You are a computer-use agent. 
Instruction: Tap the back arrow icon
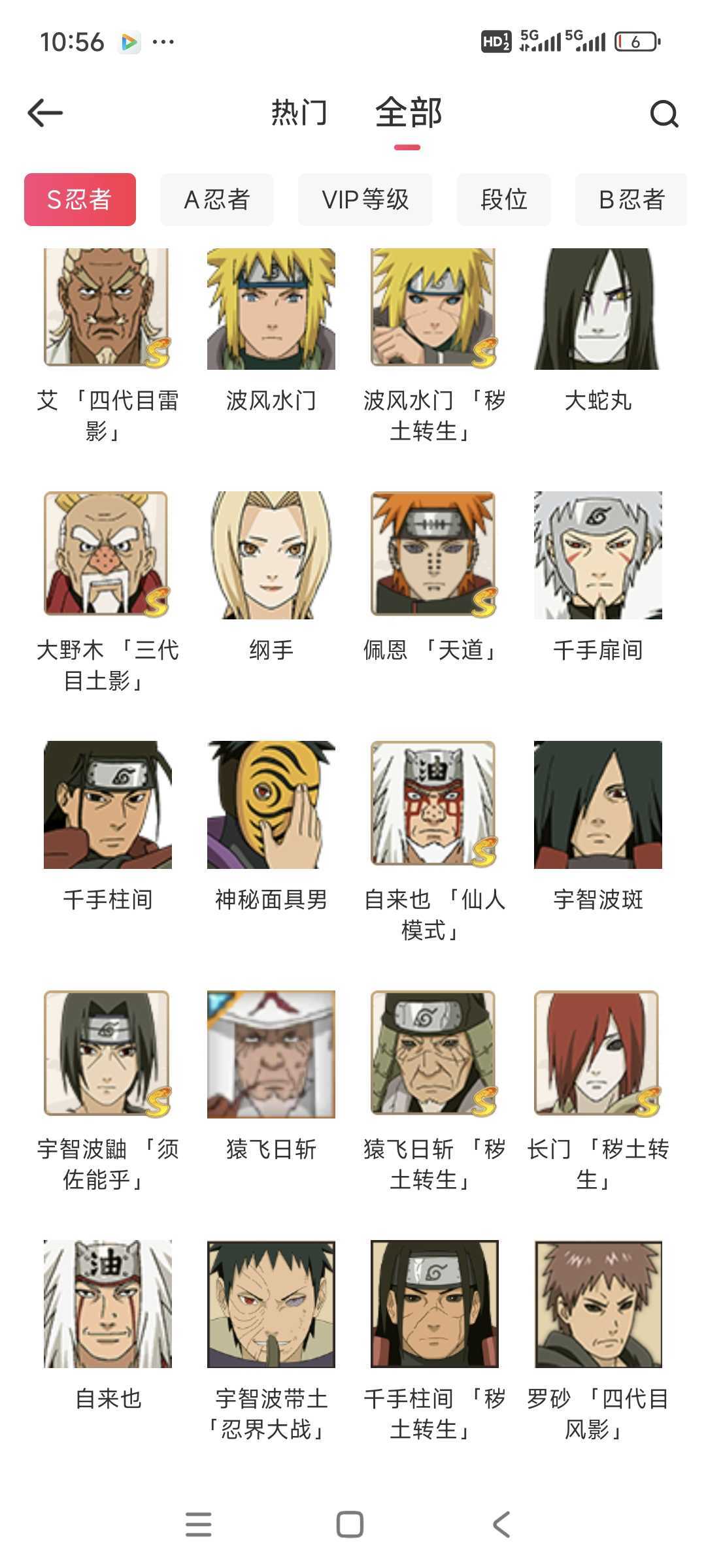[x=45, y=113]
